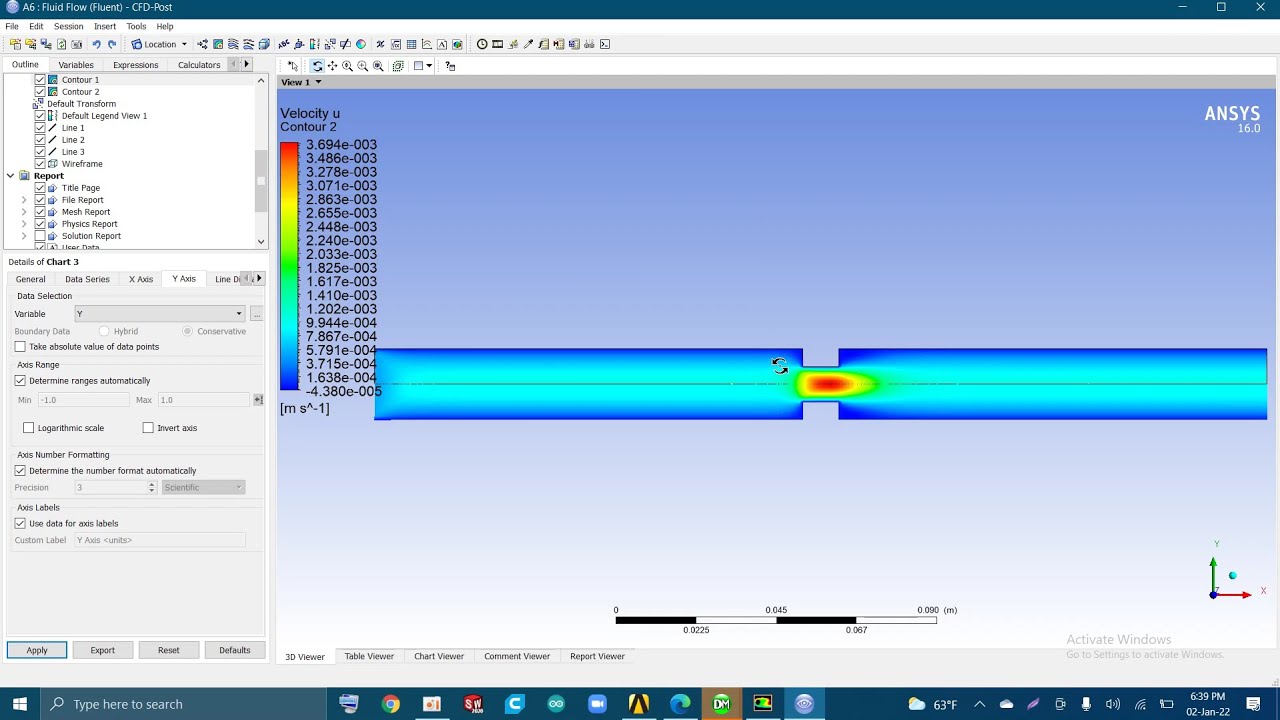Click the Apply button

coord(37,650)
